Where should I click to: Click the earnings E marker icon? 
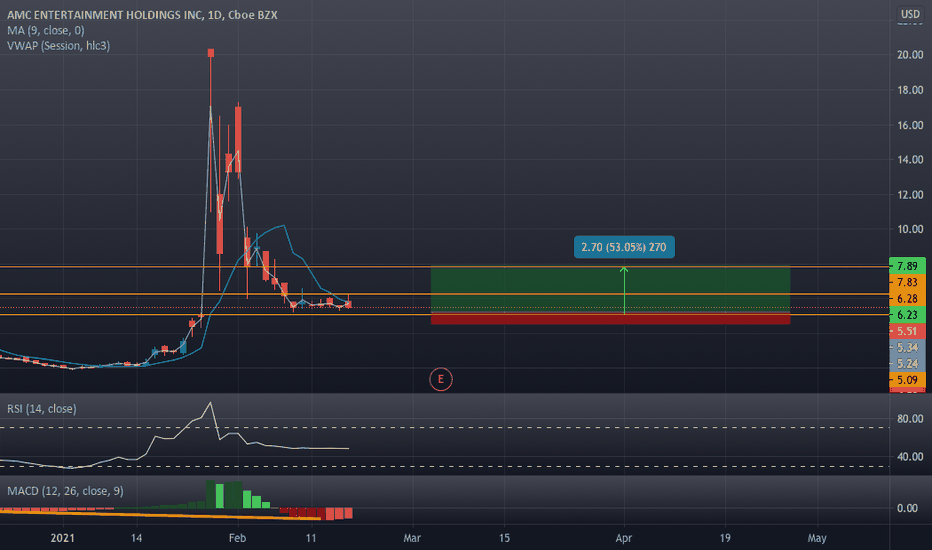440,379
